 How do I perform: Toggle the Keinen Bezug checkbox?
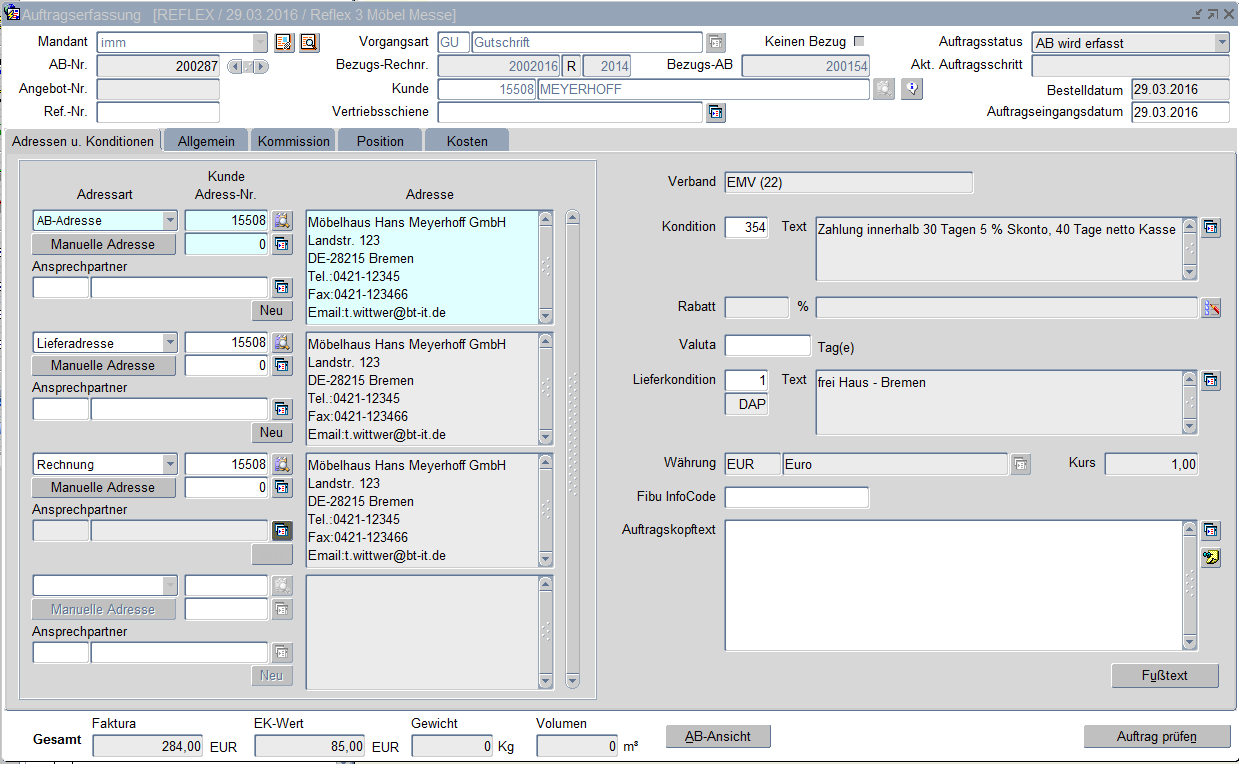[x=858, y=42]
